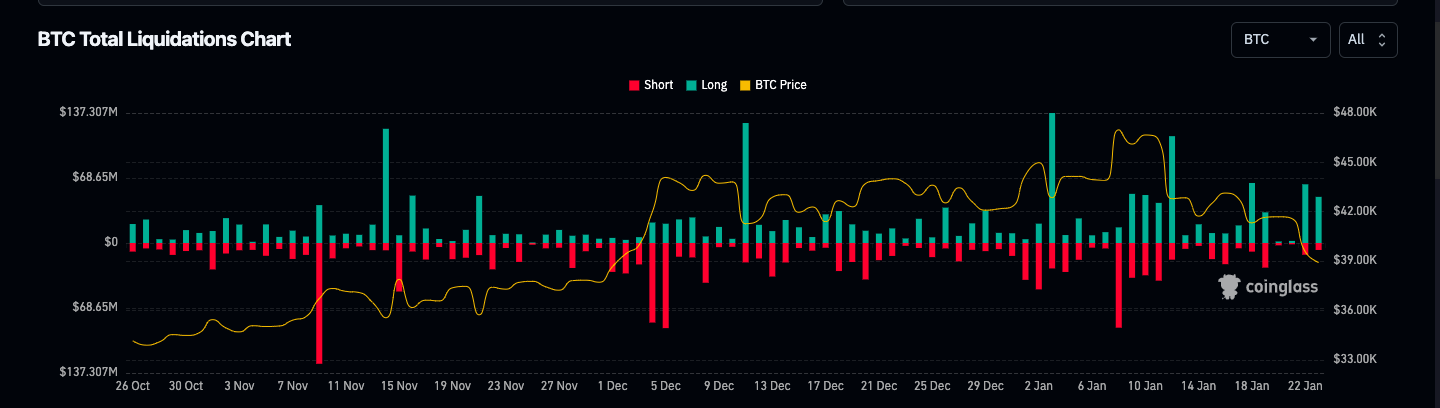Toggle the BTC Price legend series
Screen dimensions: 1440x408
coord(773,85)
